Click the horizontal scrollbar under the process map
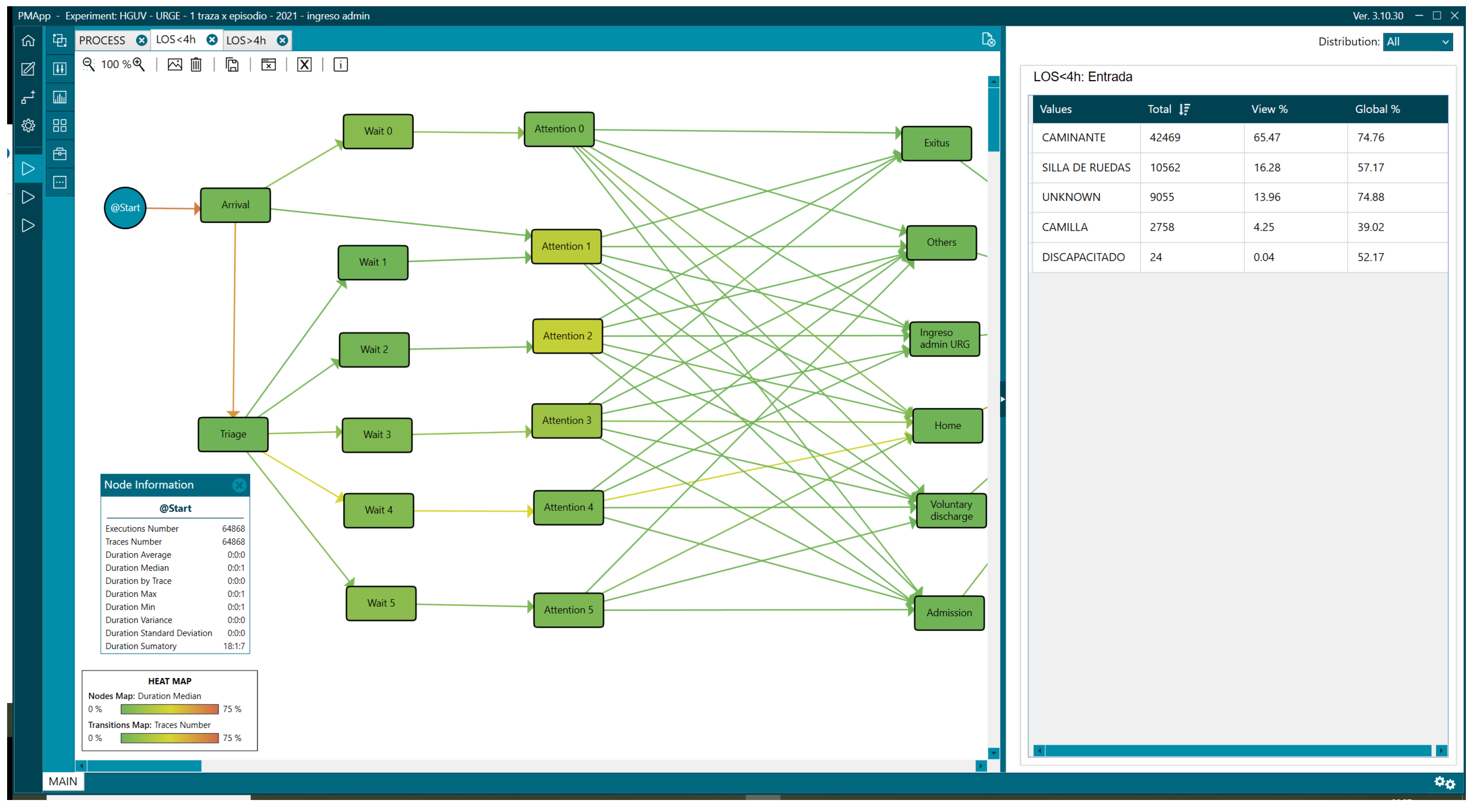This screenshot has width=1477, height=812. tap(143, 766)
